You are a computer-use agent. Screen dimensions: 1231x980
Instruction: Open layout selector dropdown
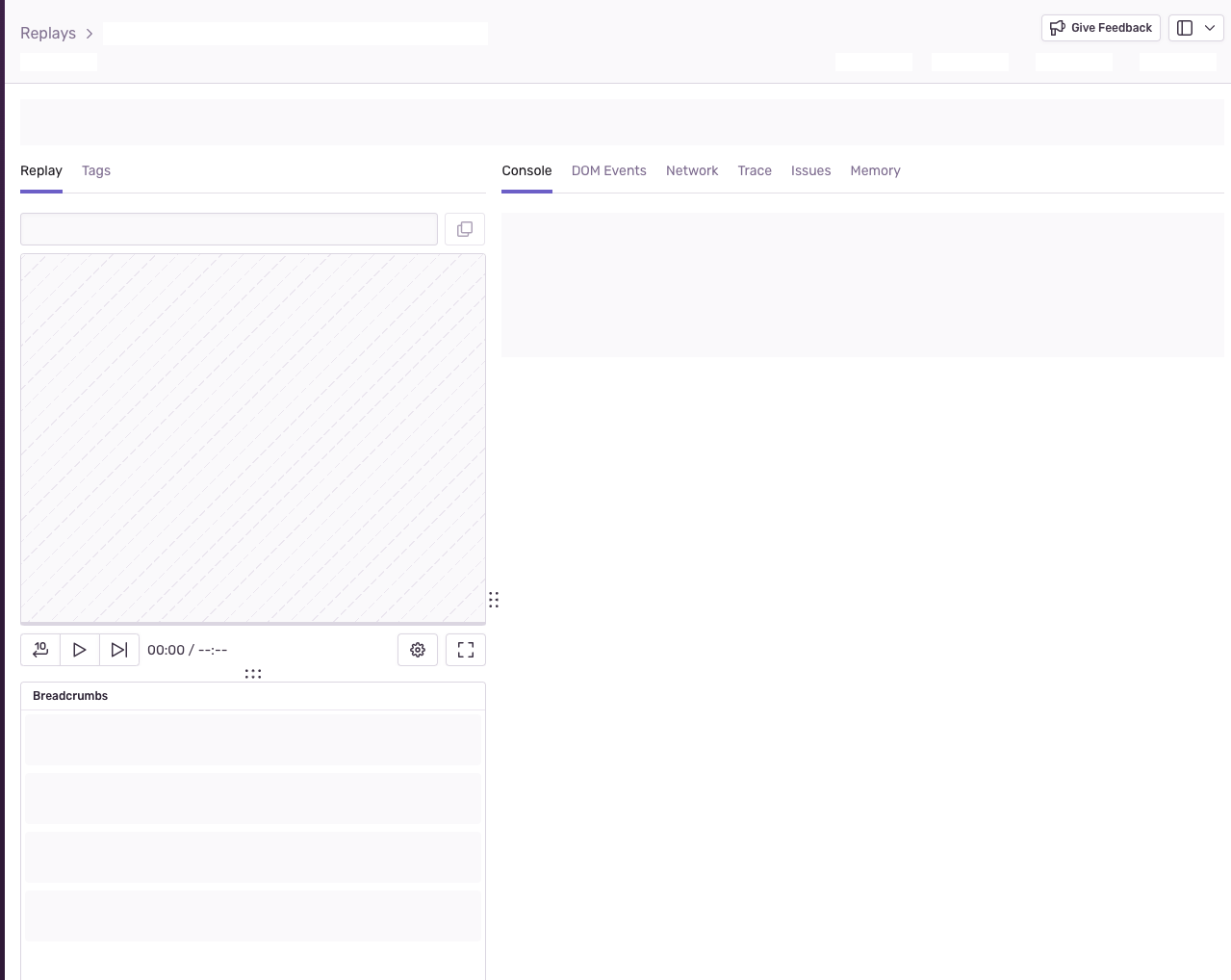coord(1196,28)
